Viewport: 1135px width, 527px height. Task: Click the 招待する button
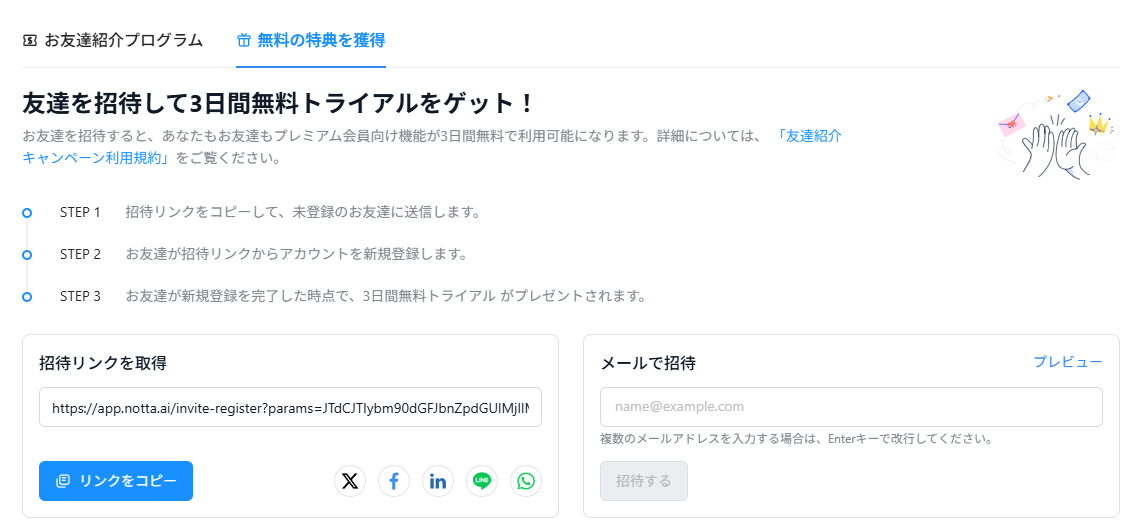(x=644, y=481)
